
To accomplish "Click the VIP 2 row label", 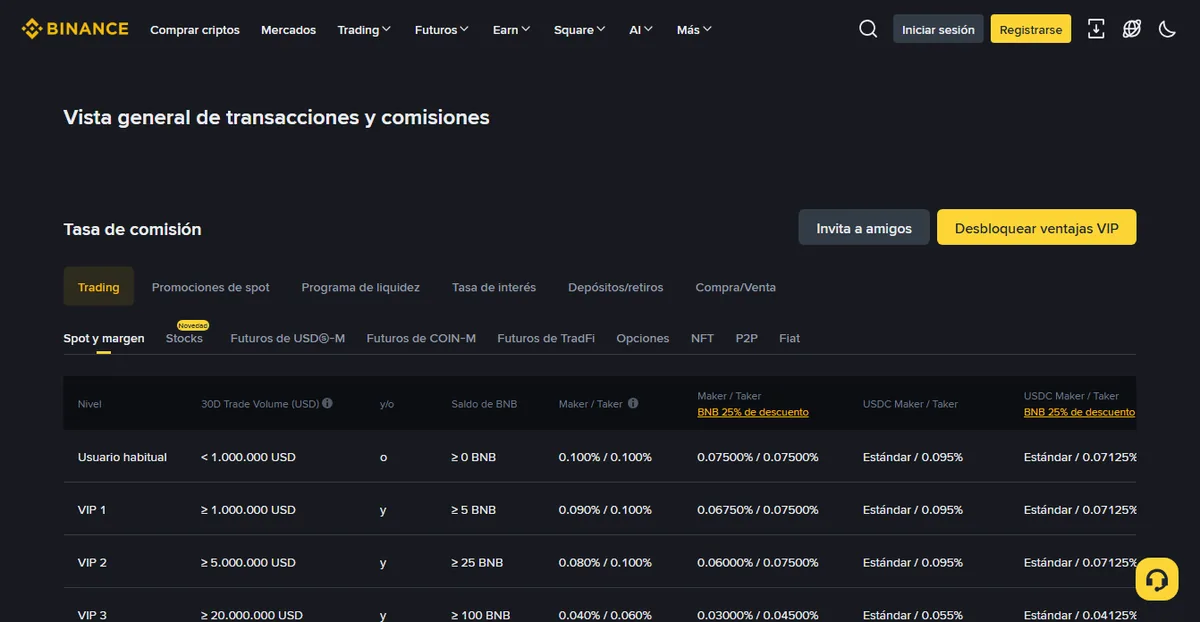I will [x=92, y=563].
